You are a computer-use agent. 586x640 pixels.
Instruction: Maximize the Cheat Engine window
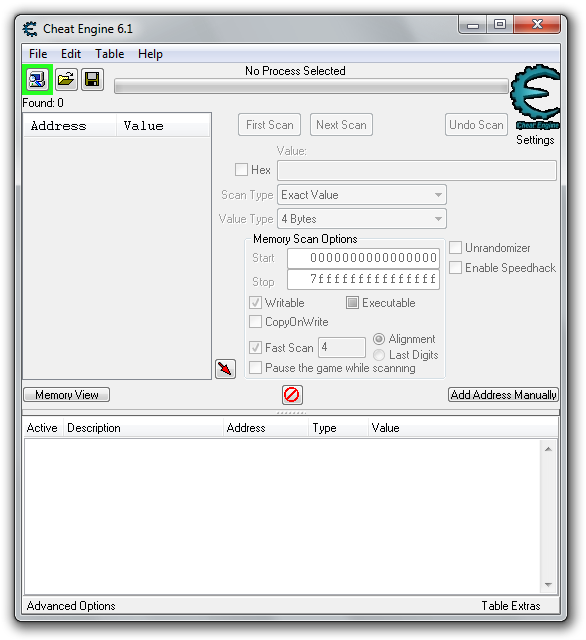pos(500,25)
